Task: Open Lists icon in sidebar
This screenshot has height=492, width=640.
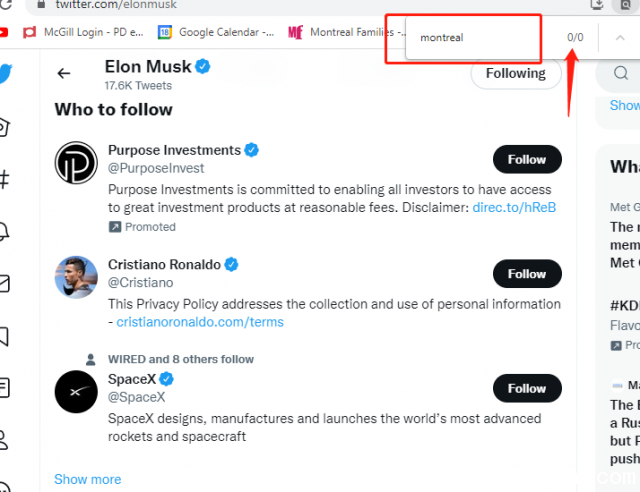Action: 4,387
